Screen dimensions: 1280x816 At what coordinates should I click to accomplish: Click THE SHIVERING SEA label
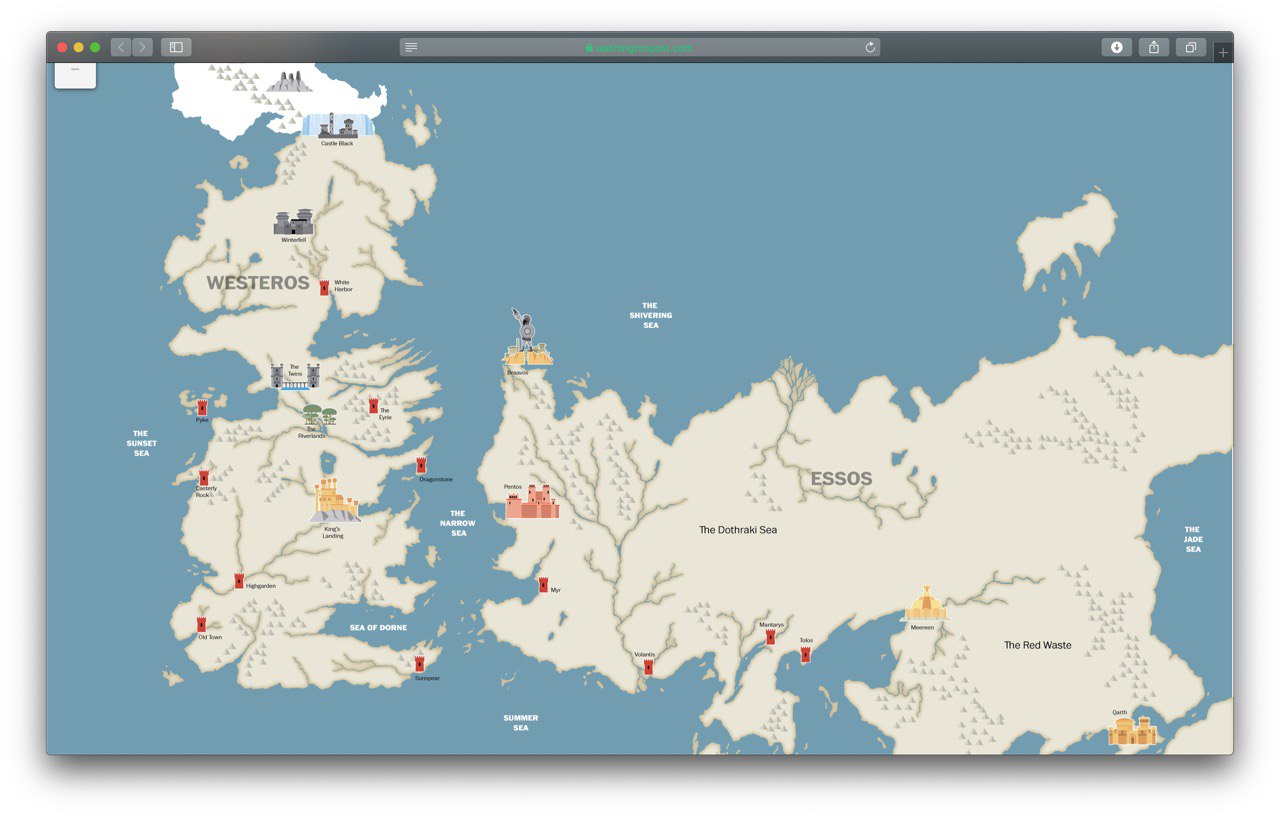tap(650, 315)
